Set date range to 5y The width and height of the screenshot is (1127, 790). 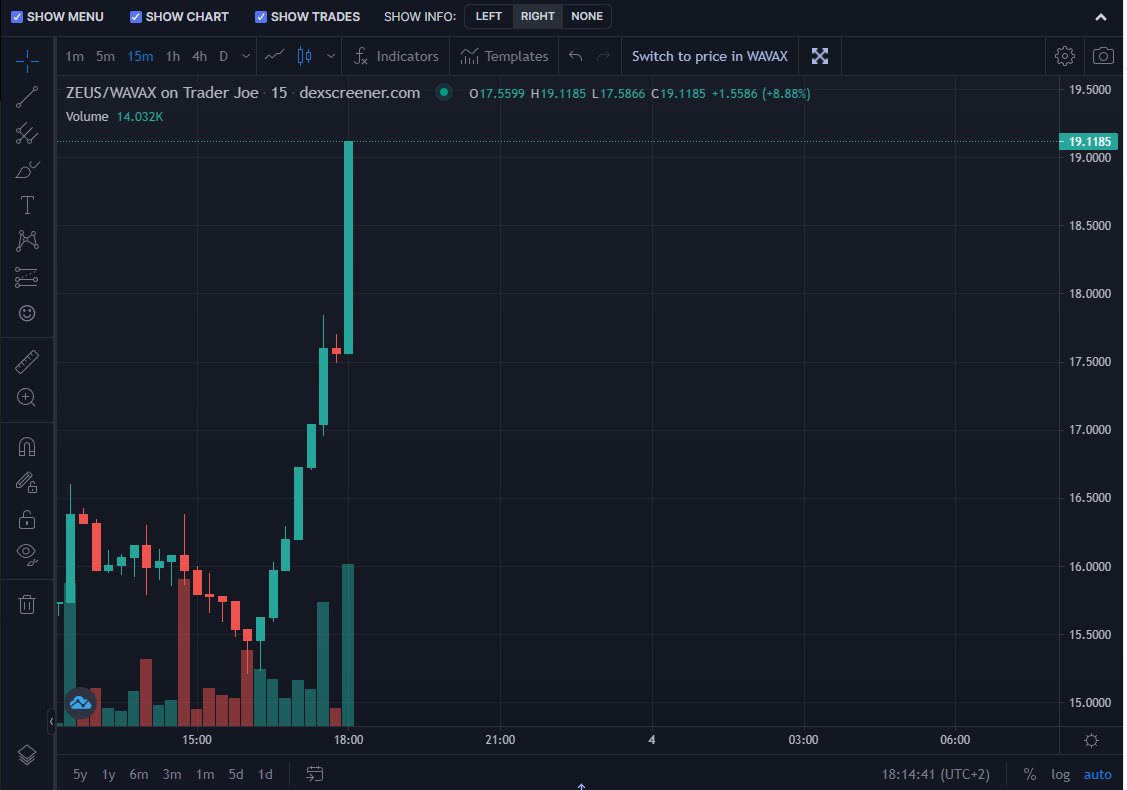80,774
